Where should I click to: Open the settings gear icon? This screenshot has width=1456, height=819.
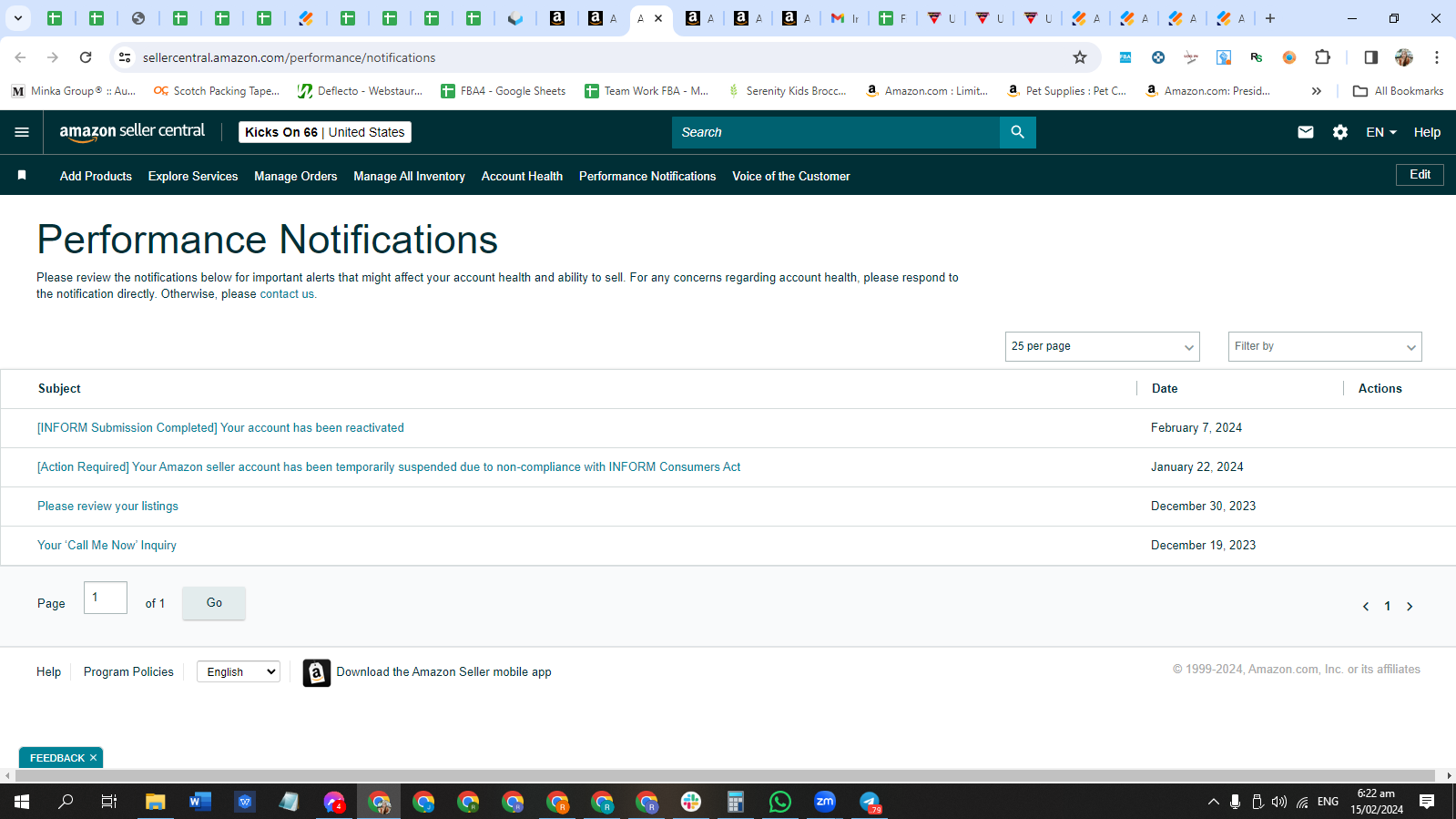1339,132
